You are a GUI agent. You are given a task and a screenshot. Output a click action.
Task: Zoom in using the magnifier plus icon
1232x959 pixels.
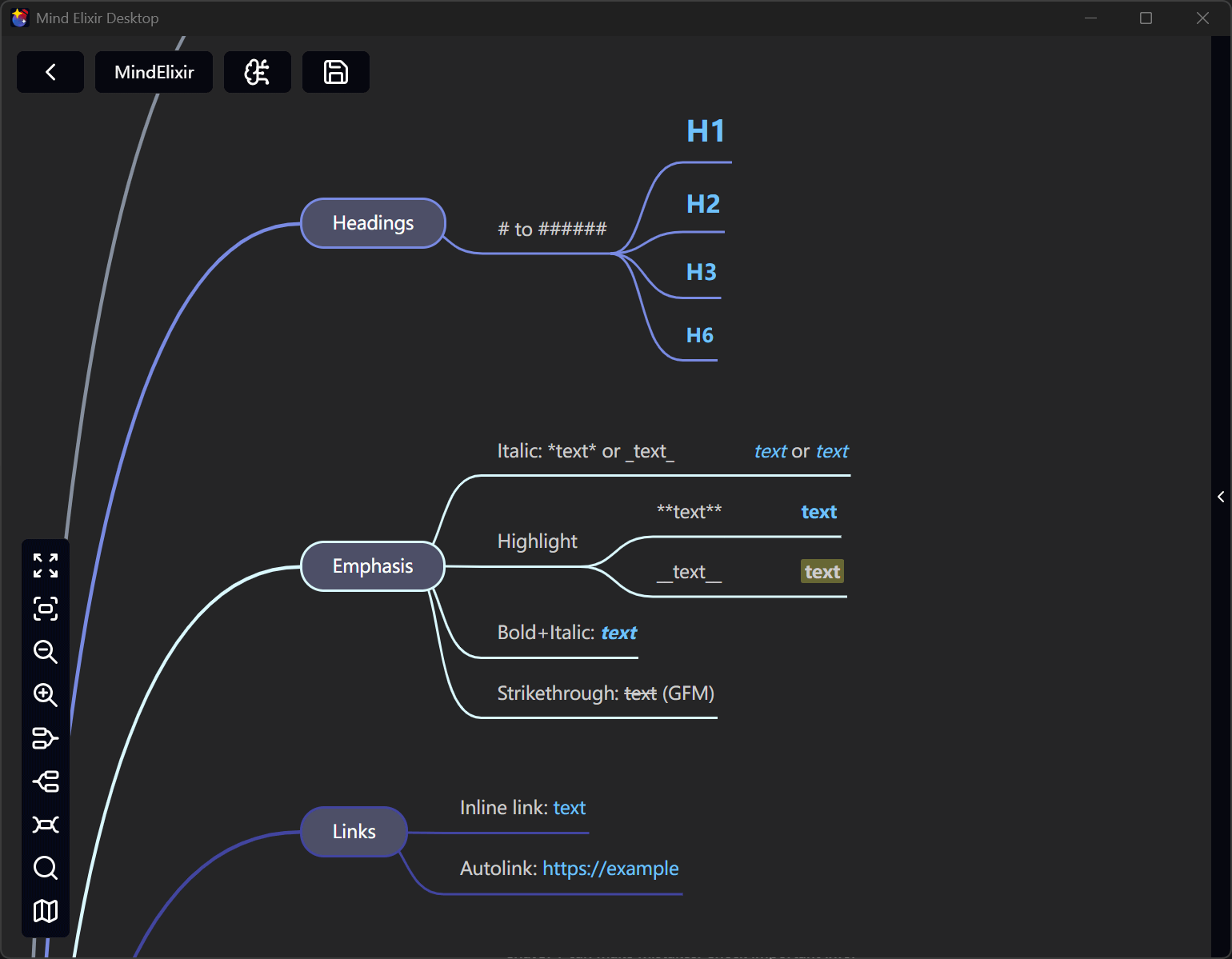tap(46, 696)
